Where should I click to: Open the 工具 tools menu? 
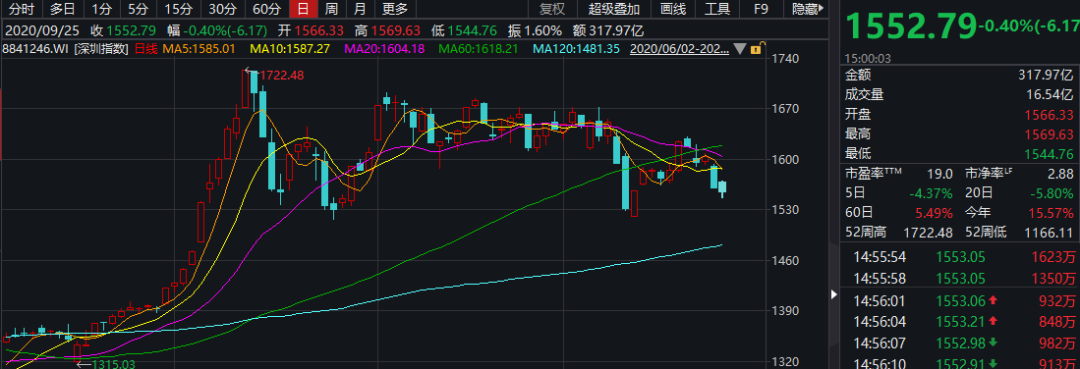[717, 9]
